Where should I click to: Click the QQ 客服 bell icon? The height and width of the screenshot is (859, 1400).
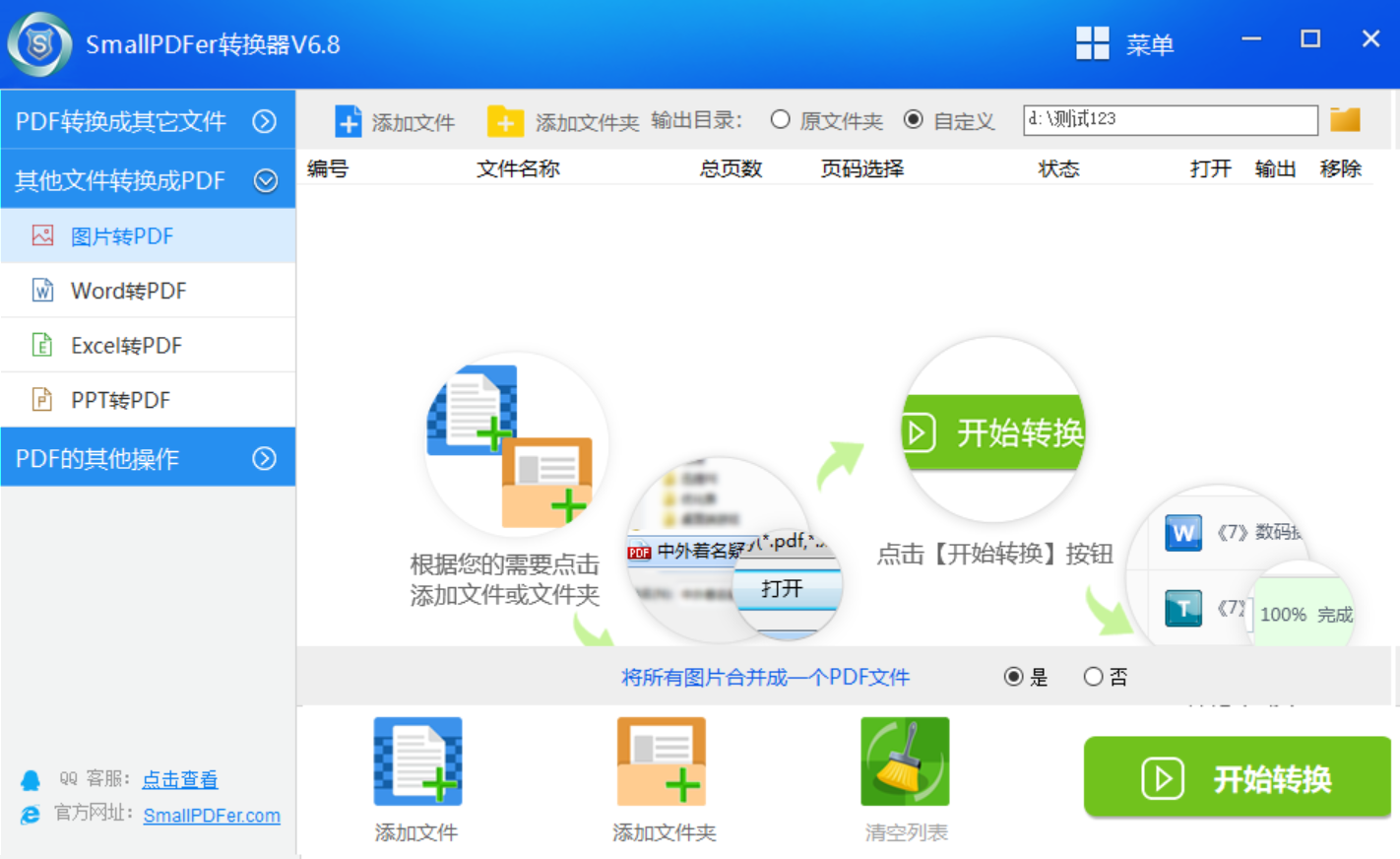[x=31, y=780]
